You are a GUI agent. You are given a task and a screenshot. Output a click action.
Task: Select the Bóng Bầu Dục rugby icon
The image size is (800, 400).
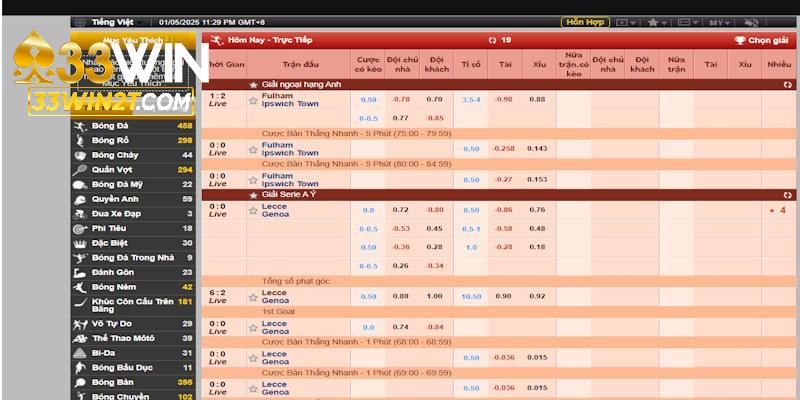point(80,368)
